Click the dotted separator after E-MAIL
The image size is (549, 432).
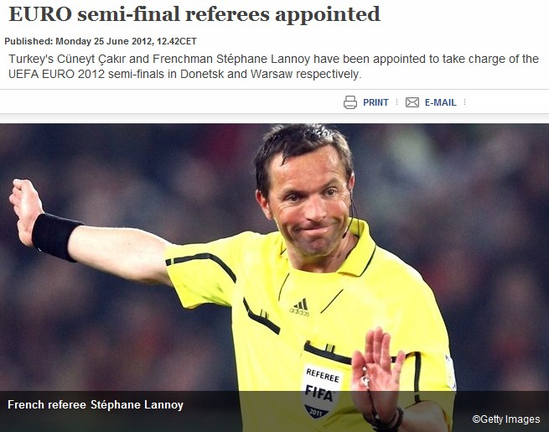tap(465, 102)
